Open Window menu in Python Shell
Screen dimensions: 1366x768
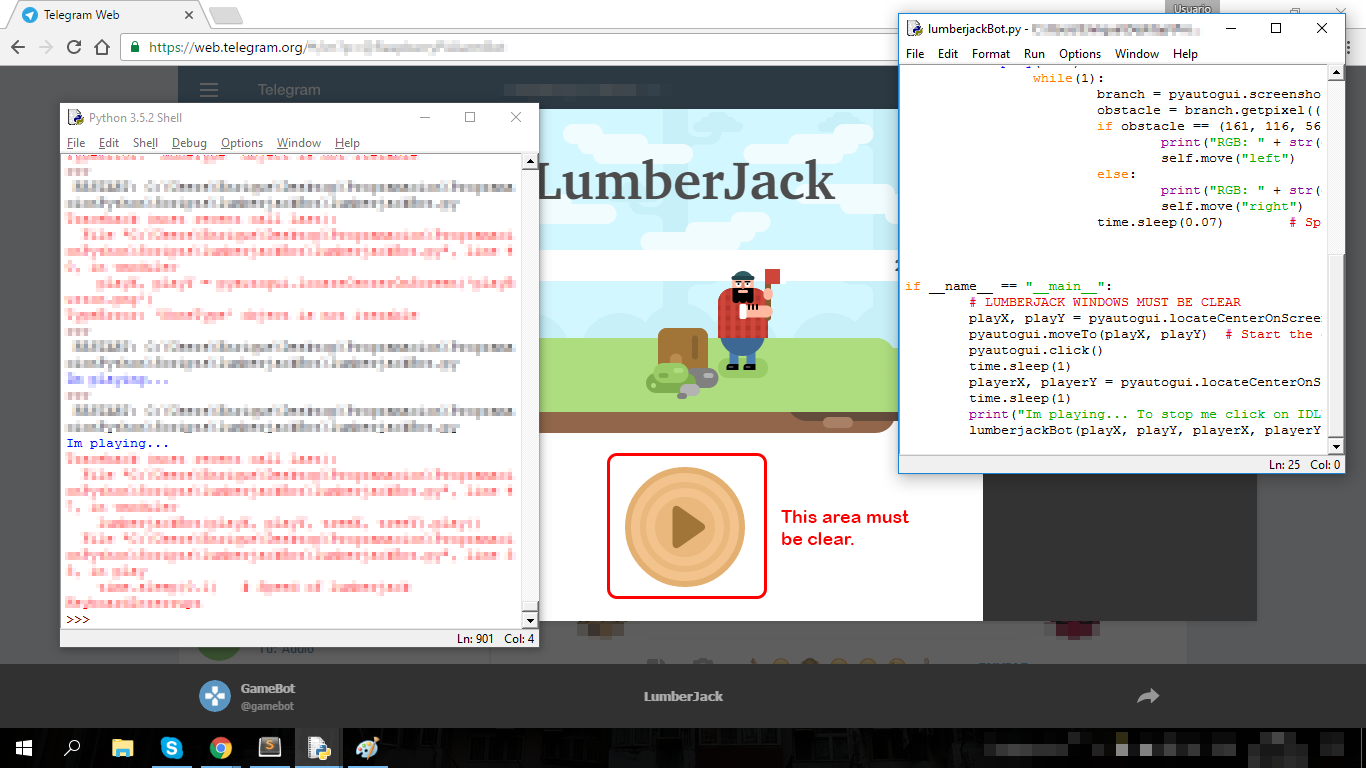(x=299, y=143)
